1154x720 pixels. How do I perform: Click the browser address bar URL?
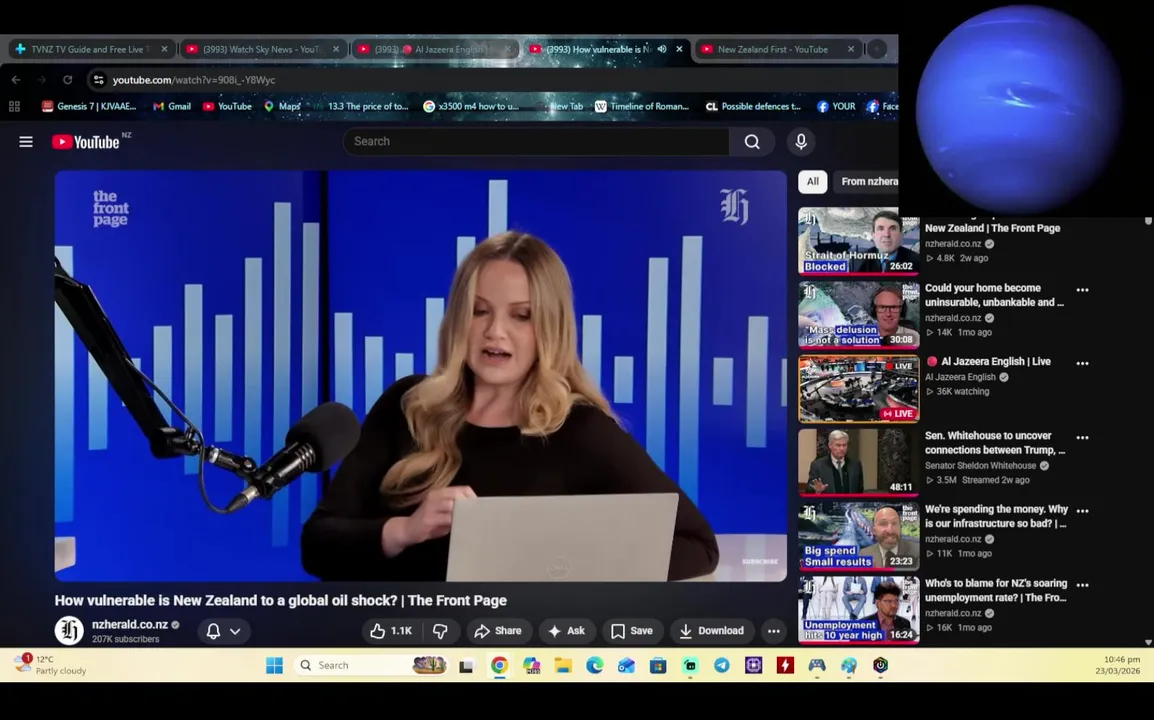pos(194,80)
